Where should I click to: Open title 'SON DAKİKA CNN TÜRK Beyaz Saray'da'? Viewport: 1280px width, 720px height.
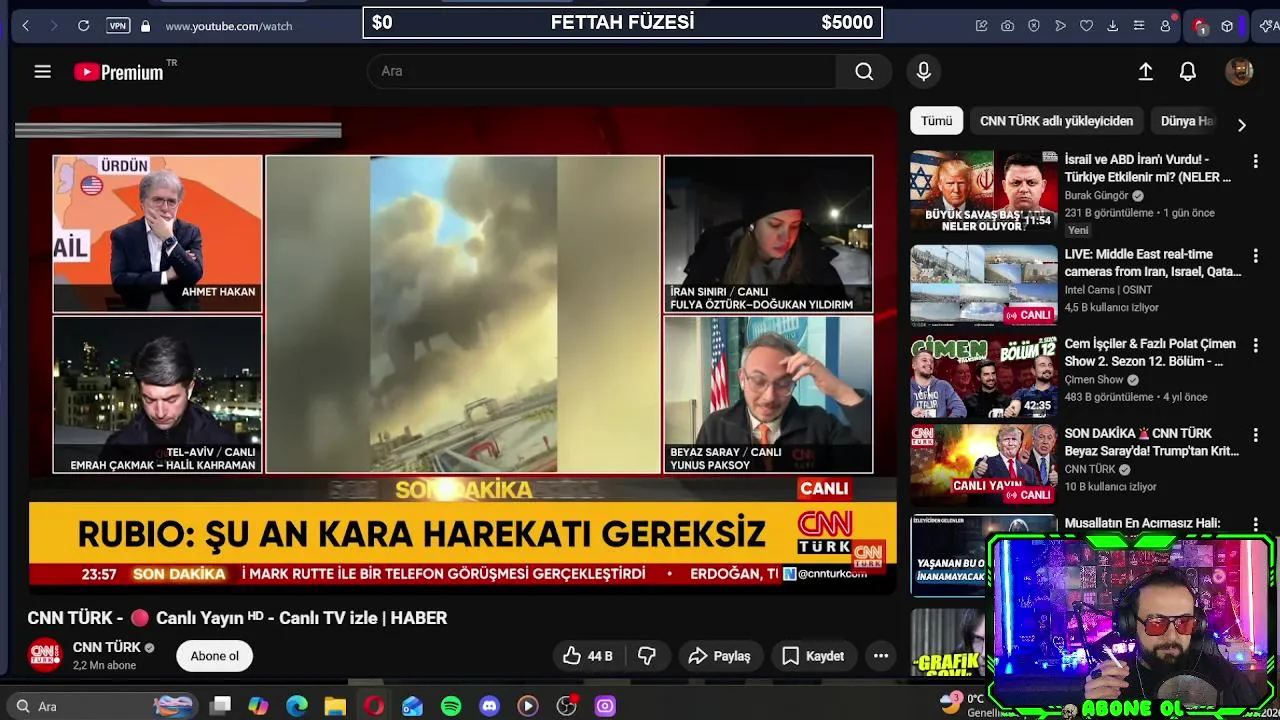pos(1150,442)
